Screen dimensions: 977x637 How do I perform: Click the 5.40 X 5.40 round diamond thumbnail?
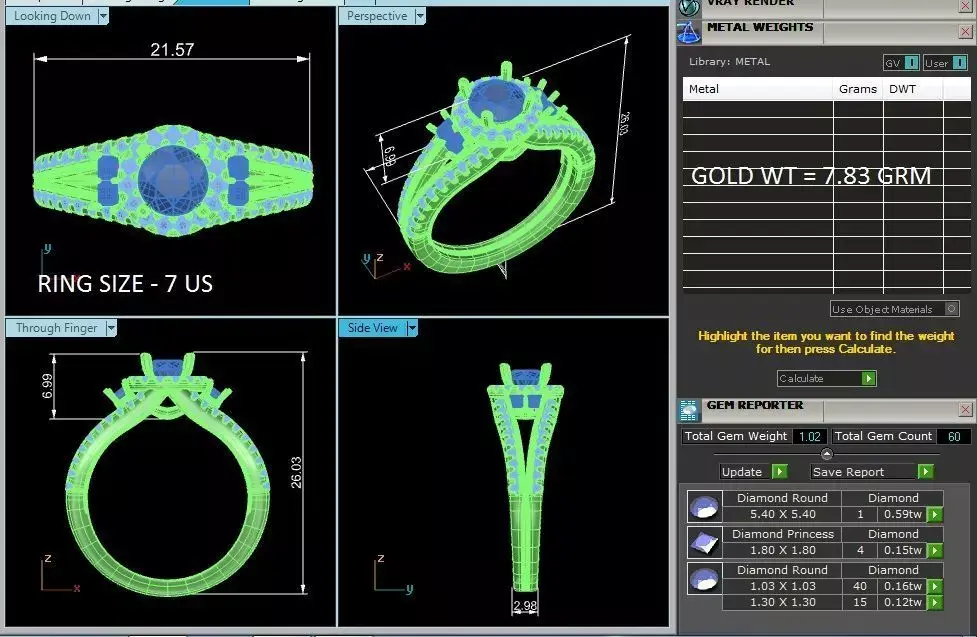coord(705,506)
